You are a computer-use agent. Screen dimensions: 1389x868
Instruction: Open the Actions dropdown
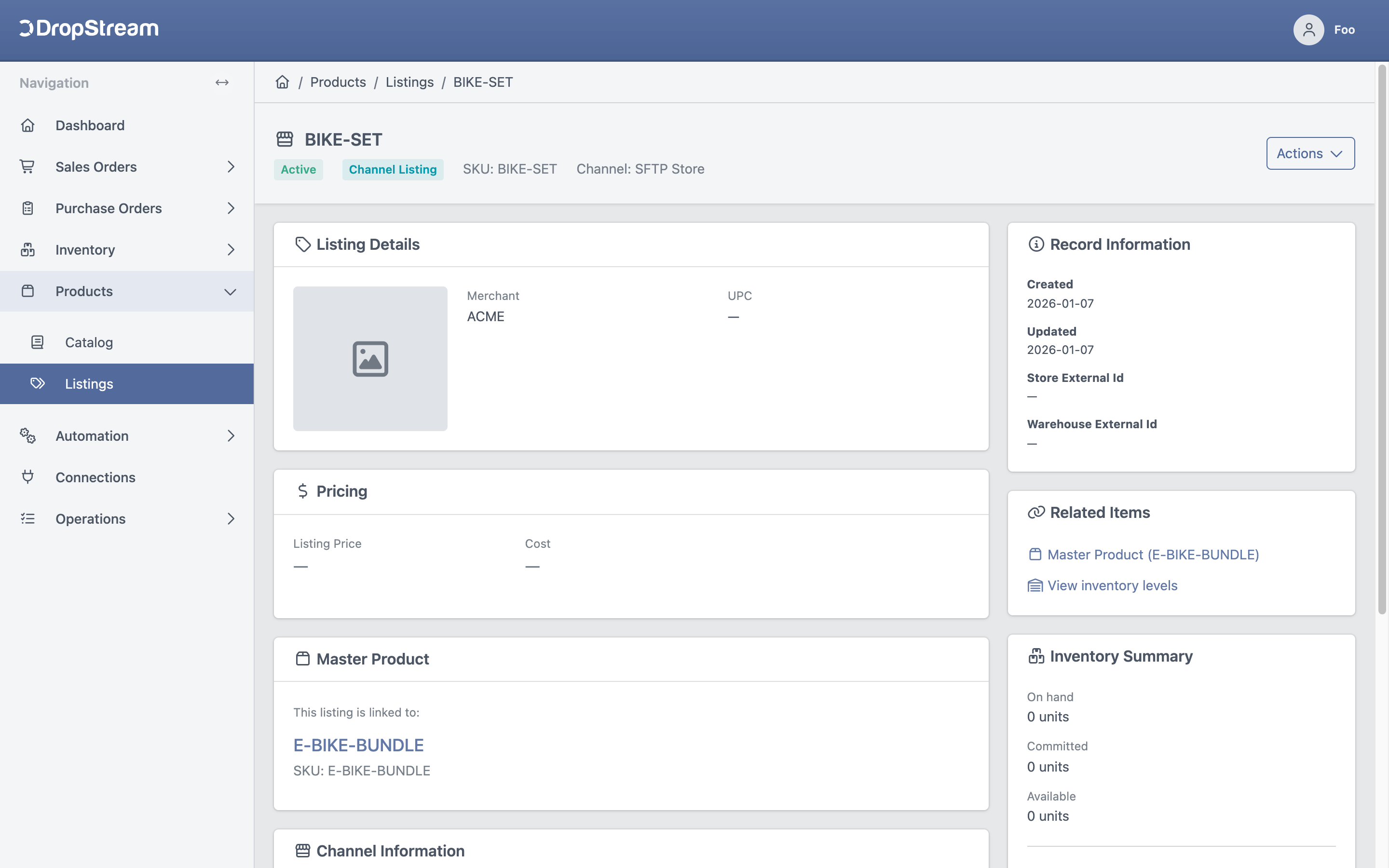pyautogui.click(x=1310, y=153)
